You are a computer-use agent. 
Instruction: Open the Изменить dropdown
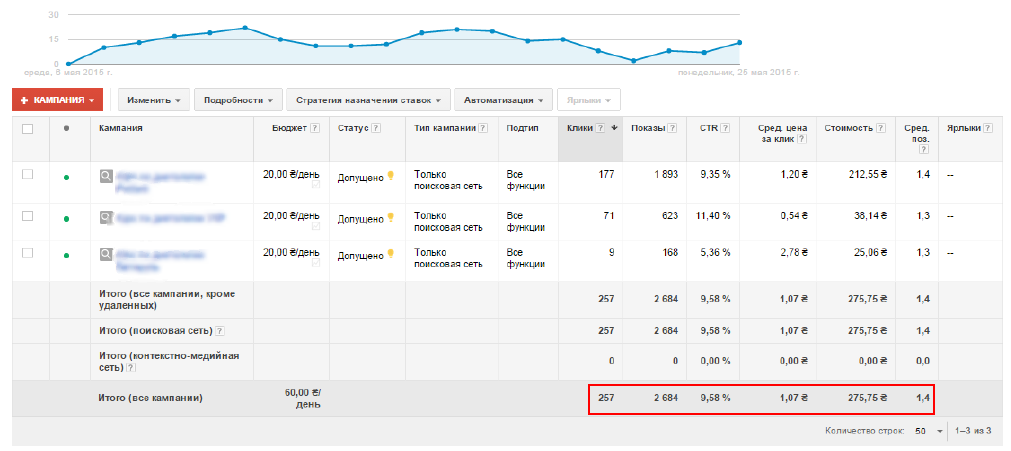point(153,100)
